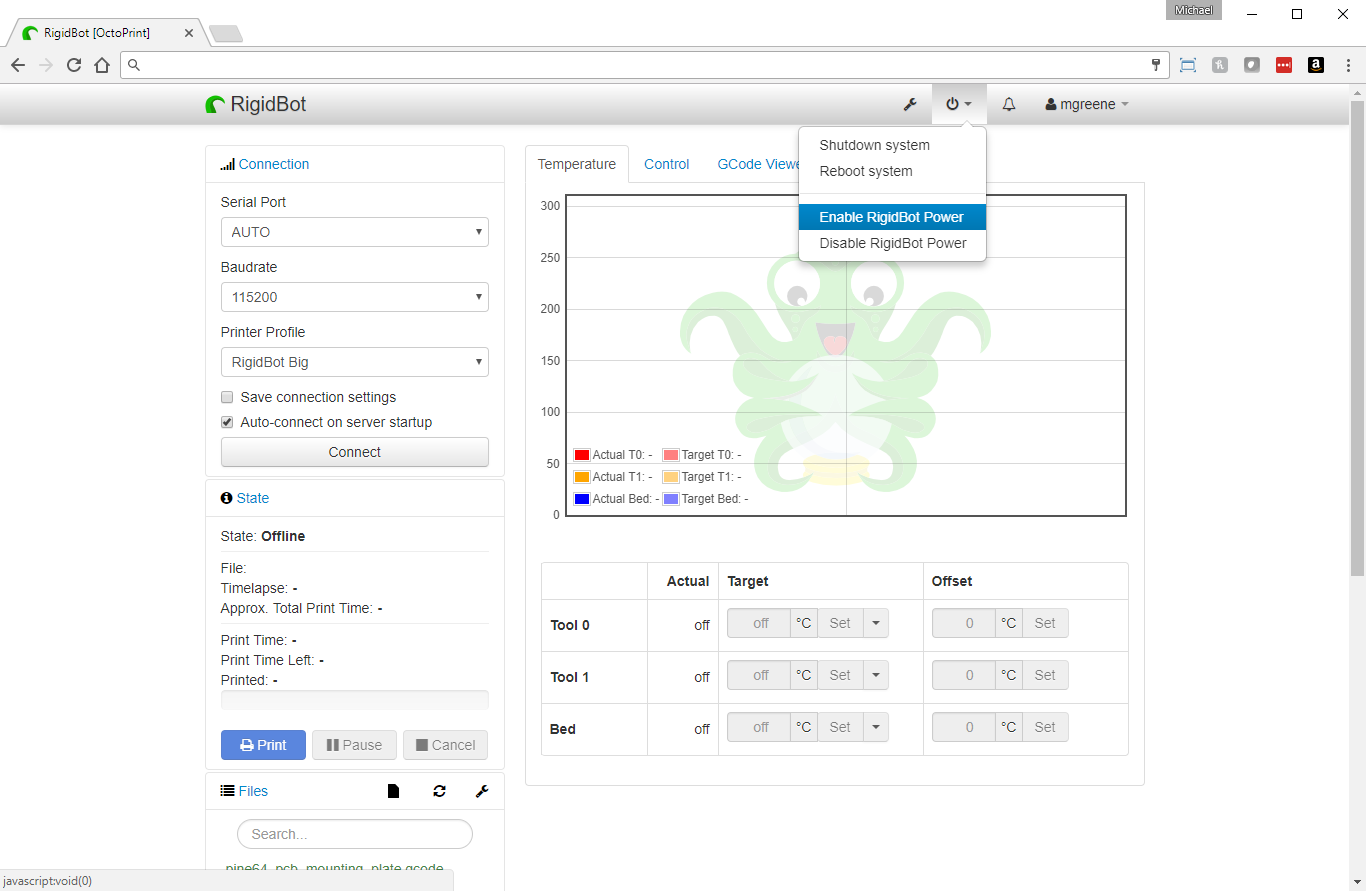This screenshot has height=891, width=1366.
Task: Toggle Save connection settings checkbox
Action: (x=227, y=397)
